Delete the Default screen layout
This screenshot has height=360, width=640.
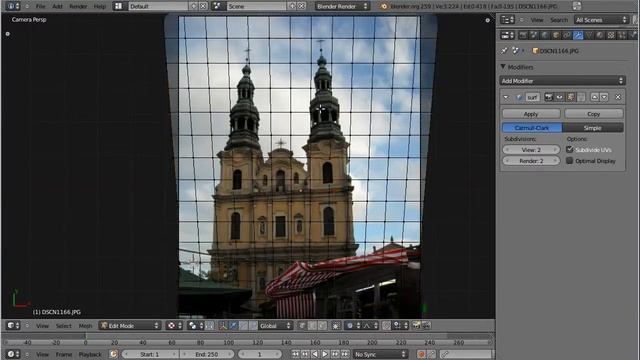203,6
